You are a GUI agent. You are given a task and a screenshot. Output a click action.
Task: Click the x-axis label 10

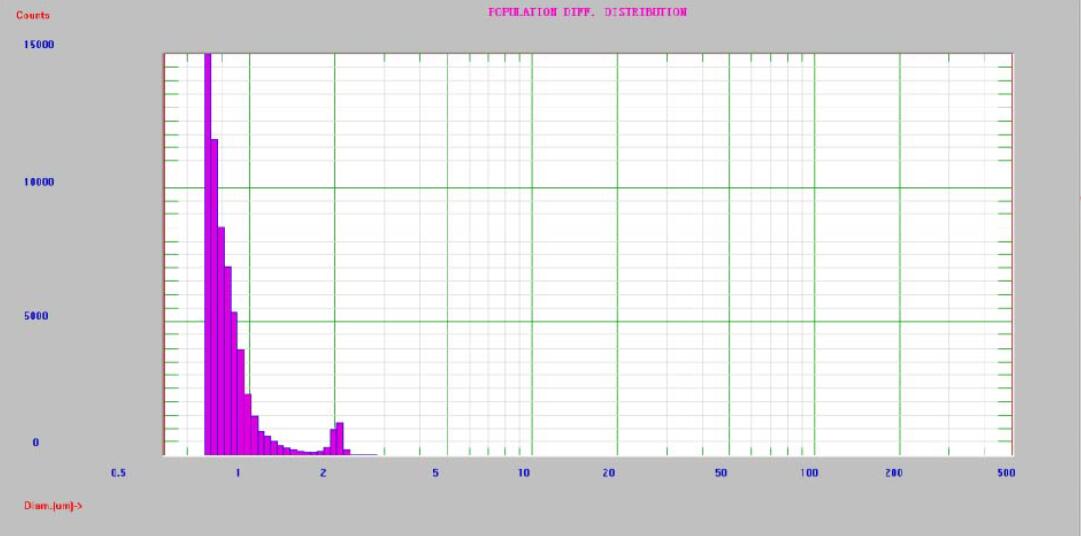click(x=523, y=472)
